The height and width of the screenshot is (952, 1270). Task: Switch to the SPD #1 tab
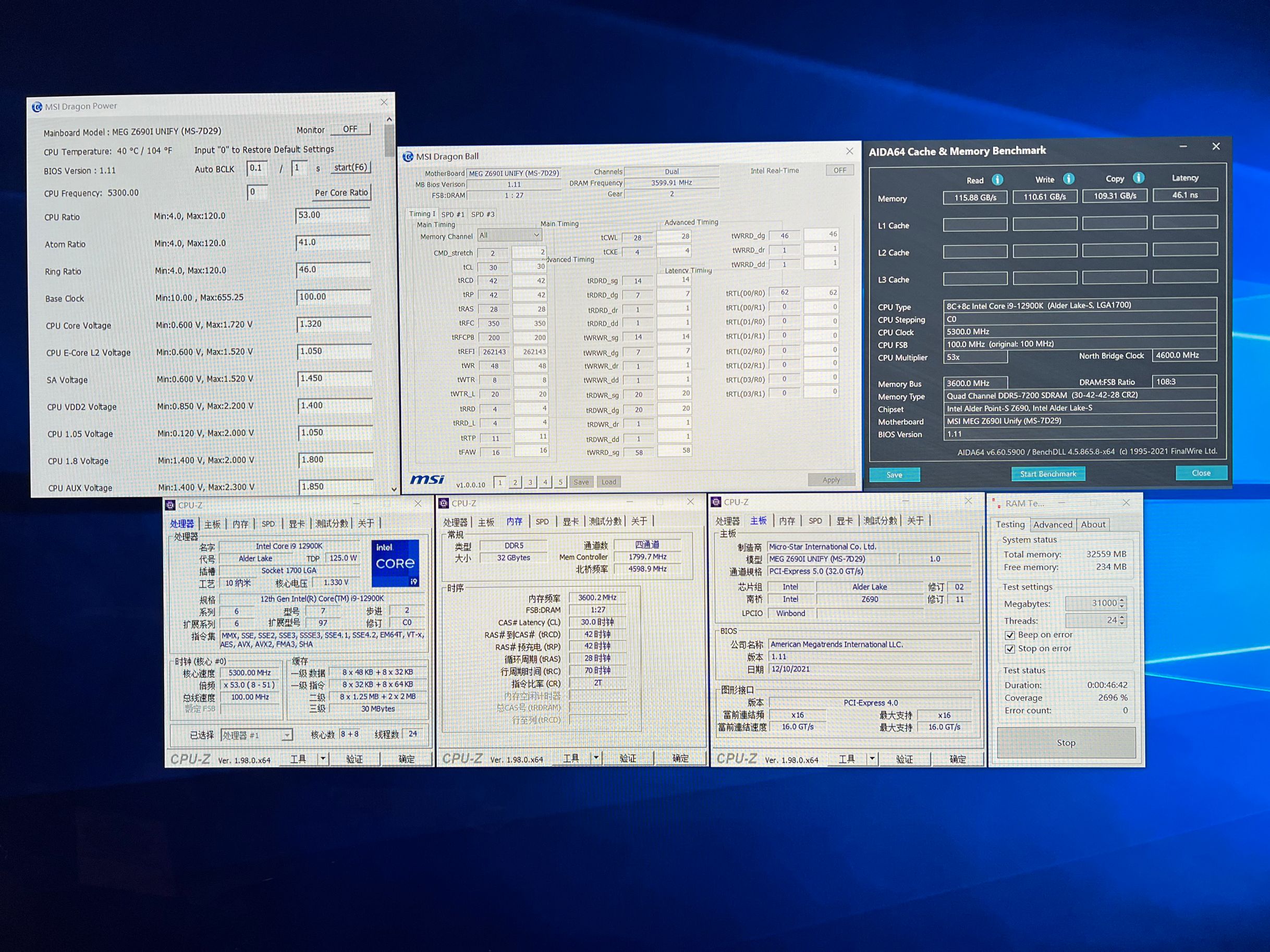point(453,215)
